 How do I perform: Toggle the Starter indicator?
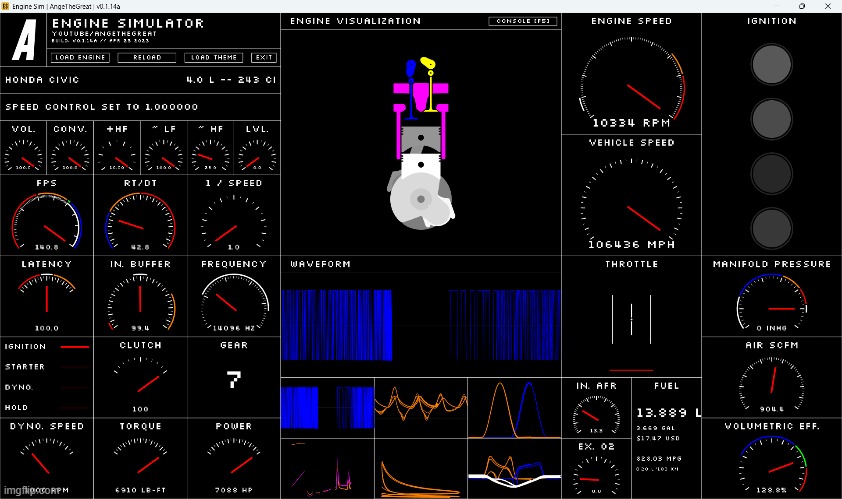click(46, 367)
